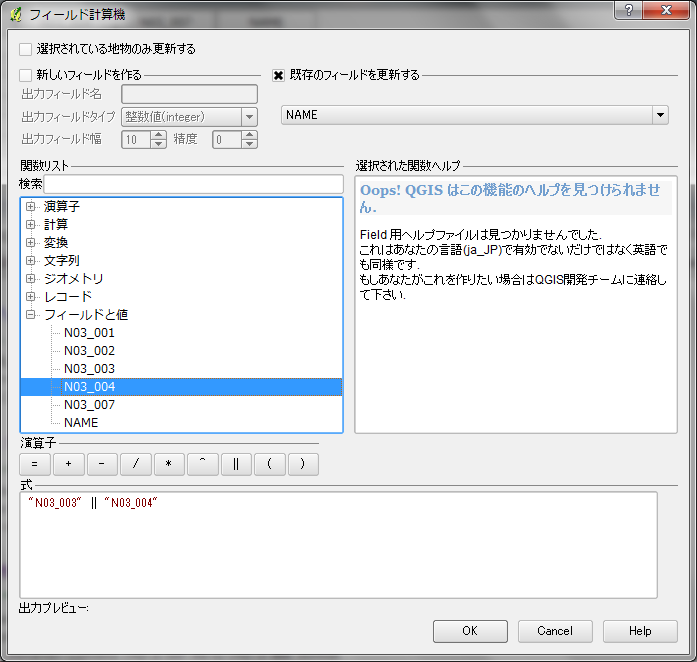Select the NAME field tree item

[x=81, y=423]
